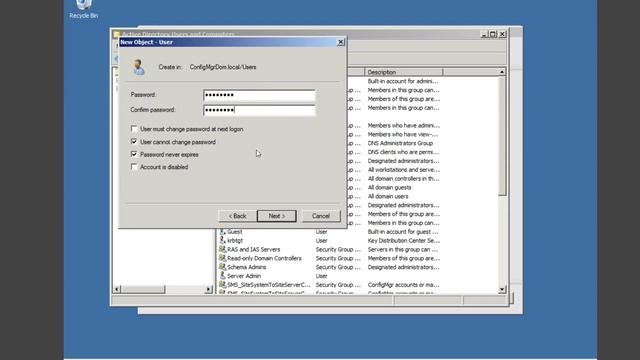Click 'All domain guests' description
Image resolution: width=640 pixels, height=360 pixels.
coord(389,188)
